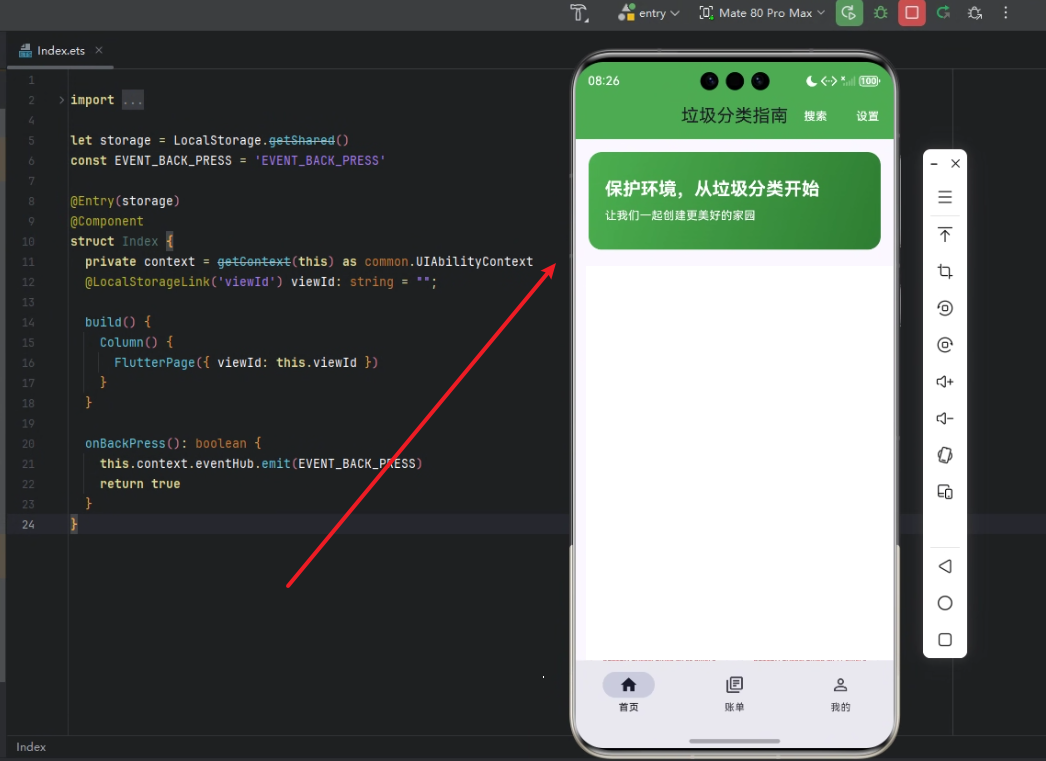Open the vertical three-dot more menu
The image size is (1046, 761).
[1005, 13]
